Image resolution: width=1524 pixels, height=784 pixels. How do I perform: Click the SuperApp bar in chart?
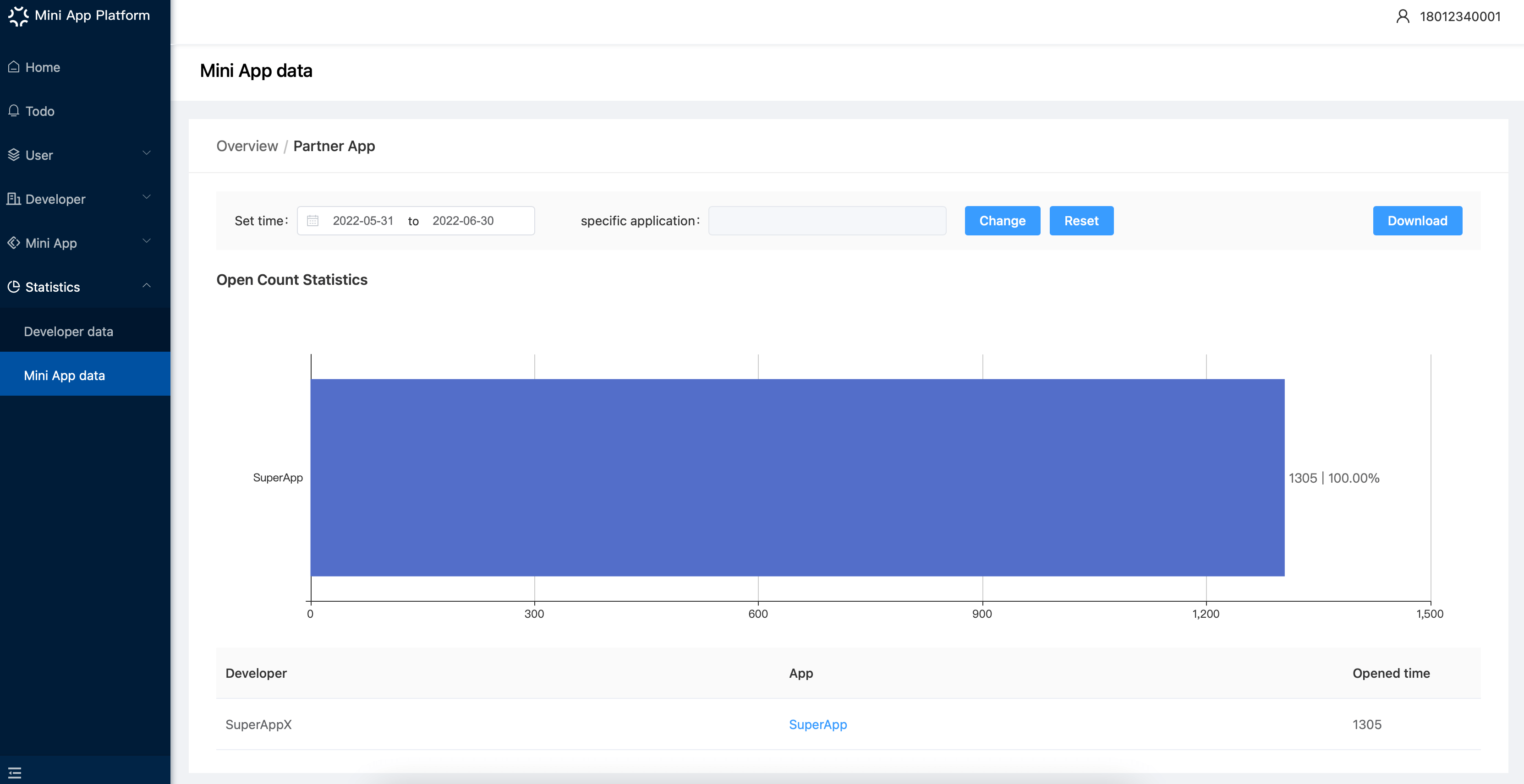point(797,478)
